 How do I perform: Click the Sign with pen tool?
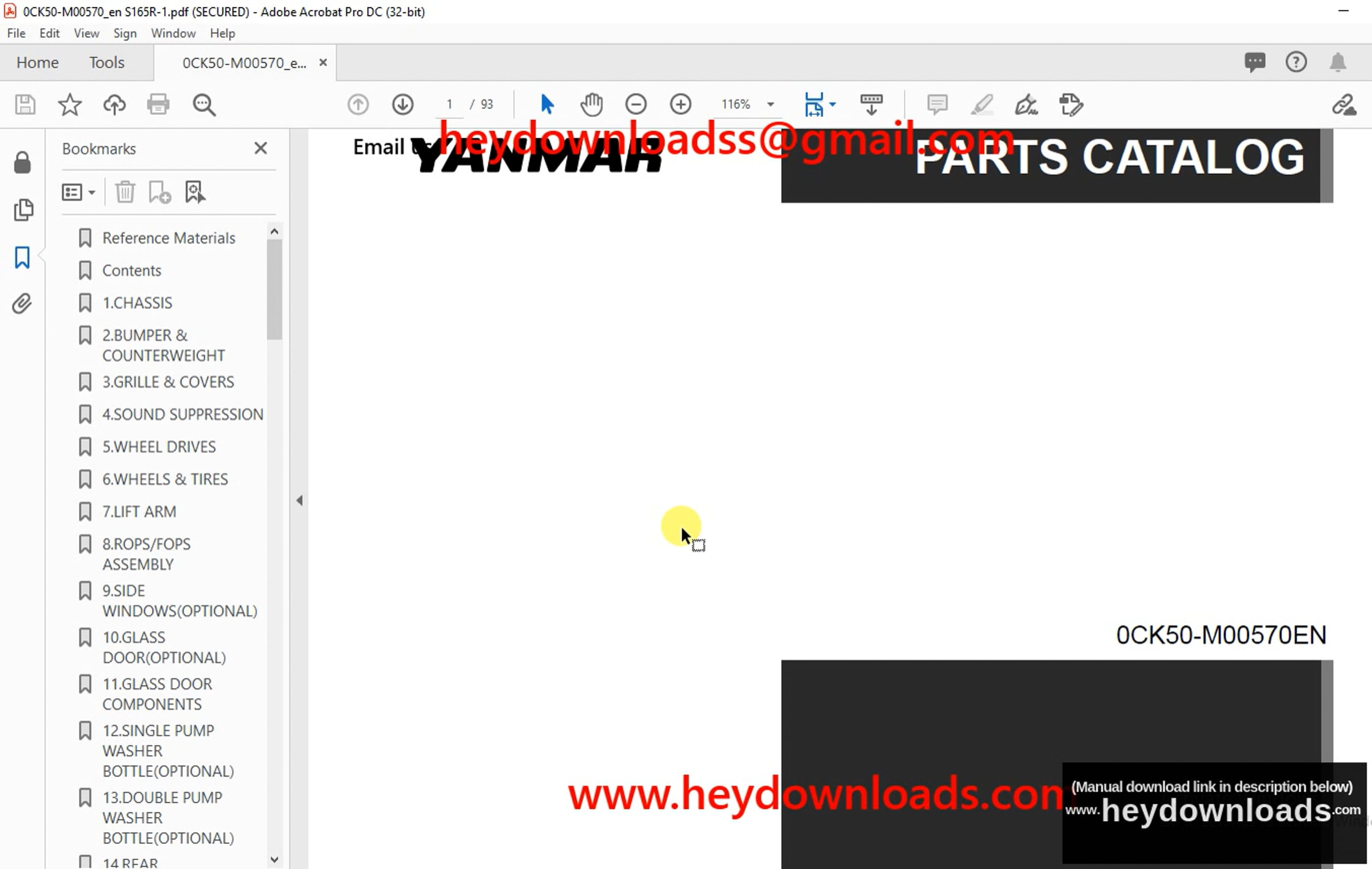(x=1026, y=105)
